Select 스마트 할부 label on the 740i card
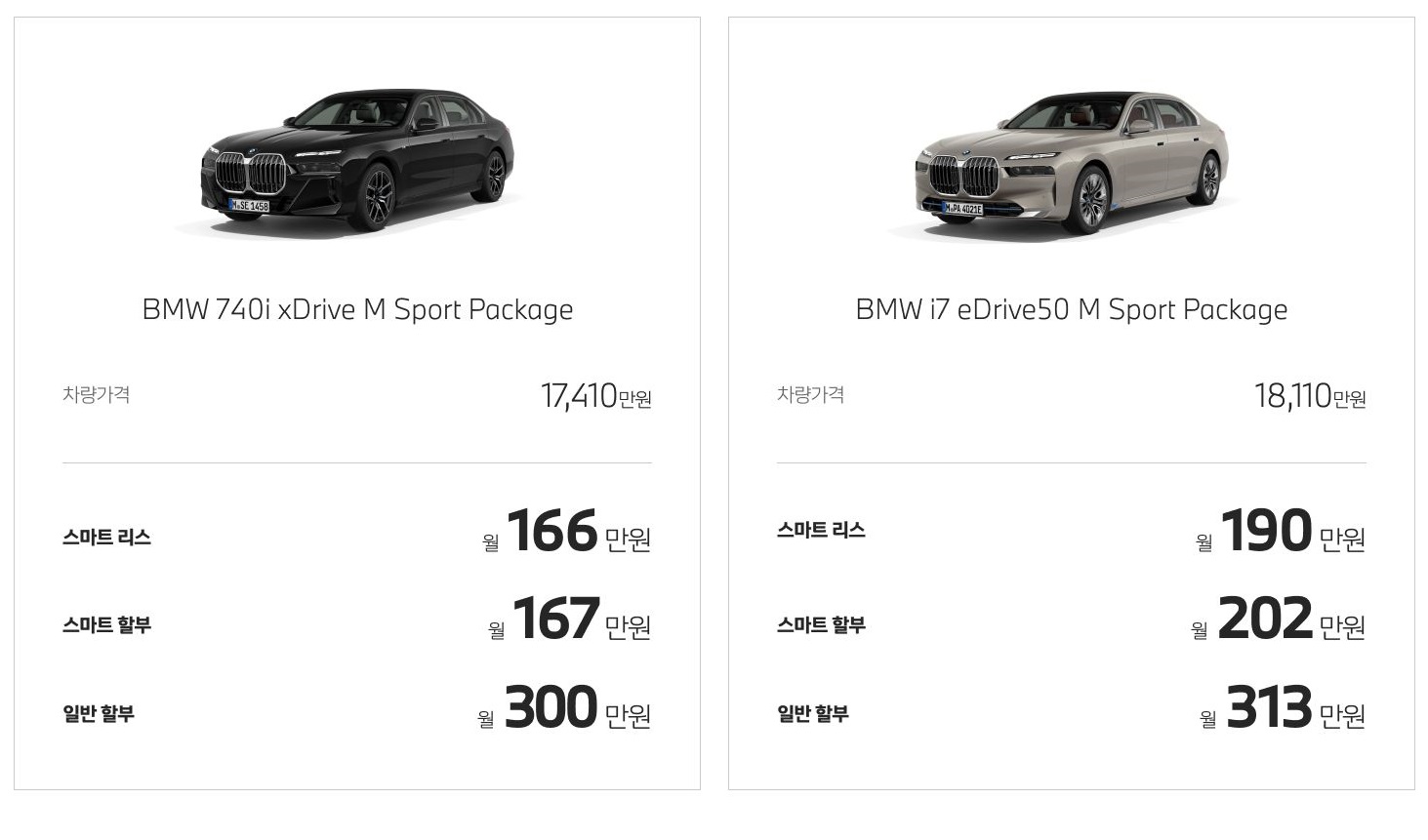This screenshot has width=1428, height=840. 106,625
